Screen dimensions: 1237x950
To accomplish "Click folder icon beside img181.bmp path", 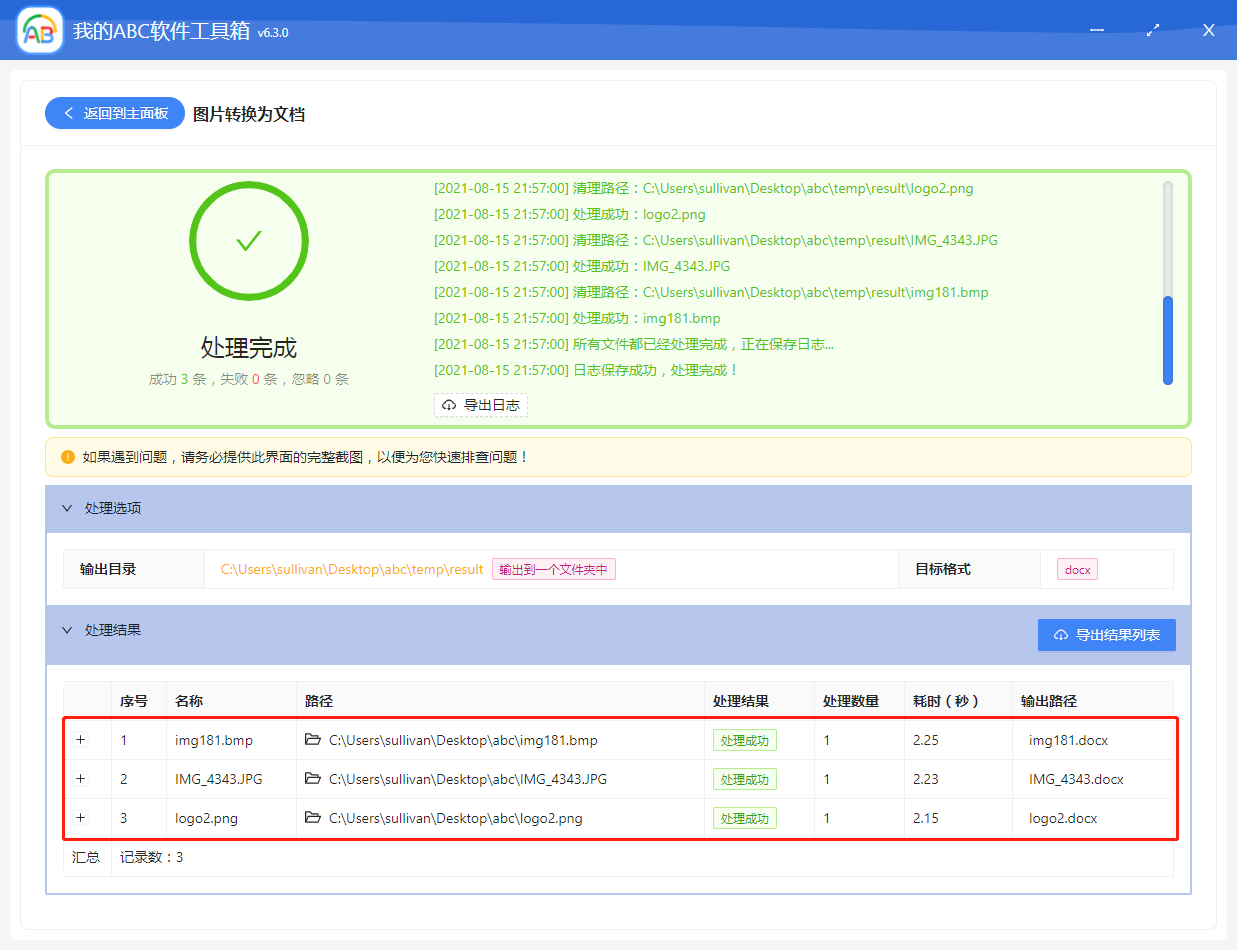I will pos(313,740).
